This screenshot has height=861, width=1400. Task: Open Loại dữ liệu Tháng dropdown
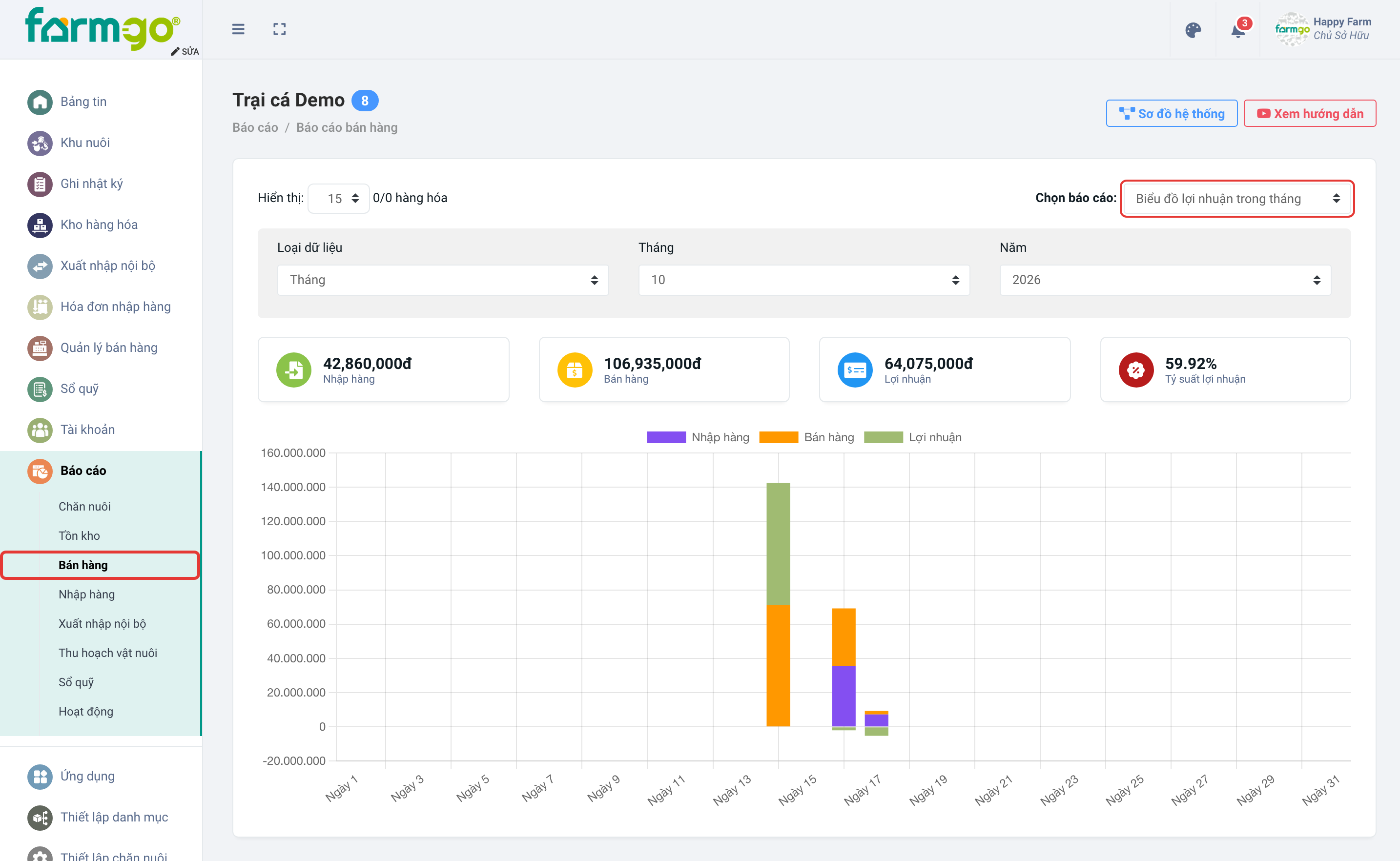coord(443,280)
